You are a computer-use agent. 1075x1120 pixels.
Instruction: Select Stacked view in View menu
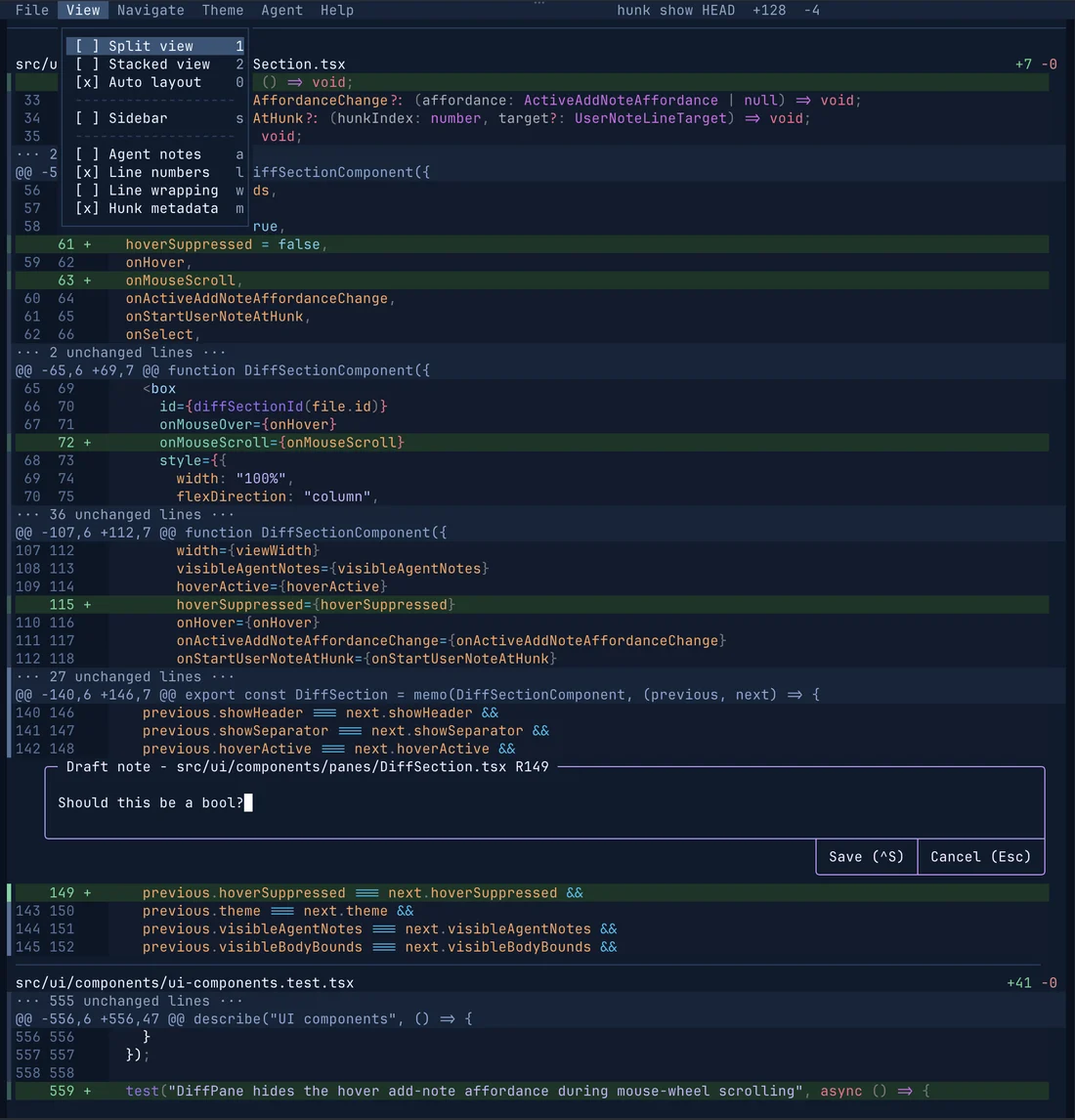tap(155, 65)
